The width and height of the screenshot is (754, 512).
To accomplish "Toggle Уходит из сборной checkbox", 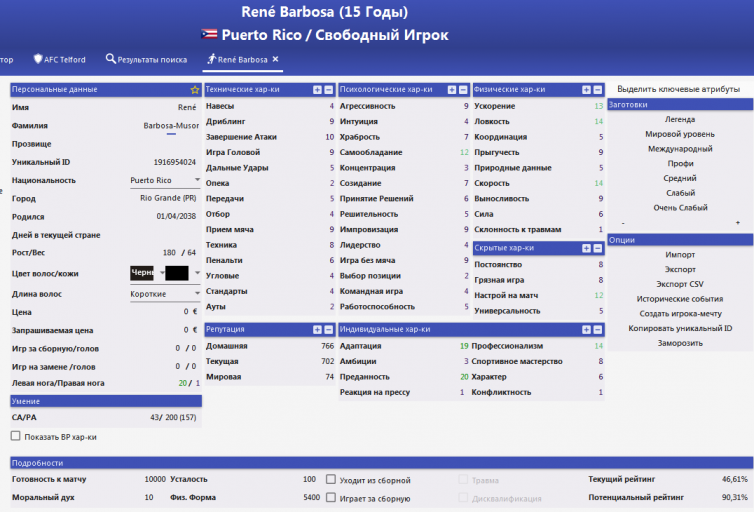I will click(x=331, y=479).
